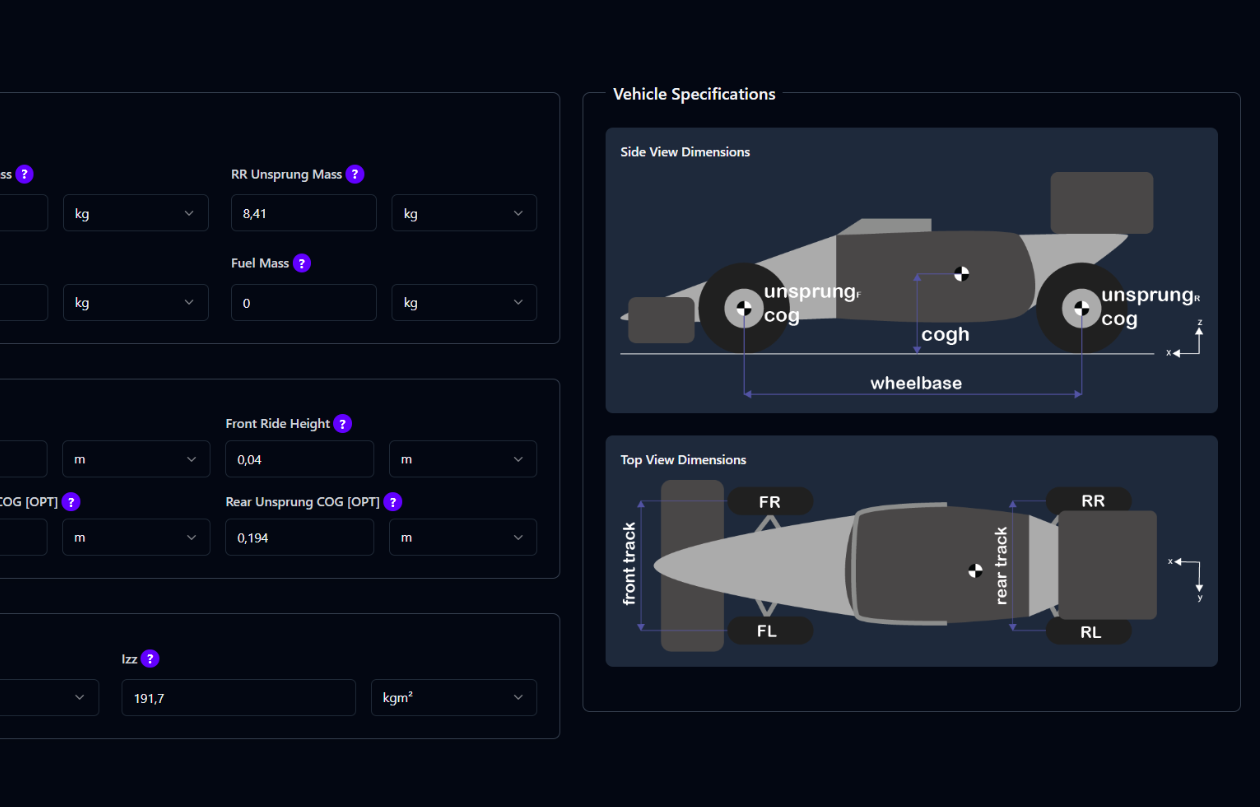
Task: Click the 'Rear Unsprung COG [OPT]' label
Action: [303, 502]
